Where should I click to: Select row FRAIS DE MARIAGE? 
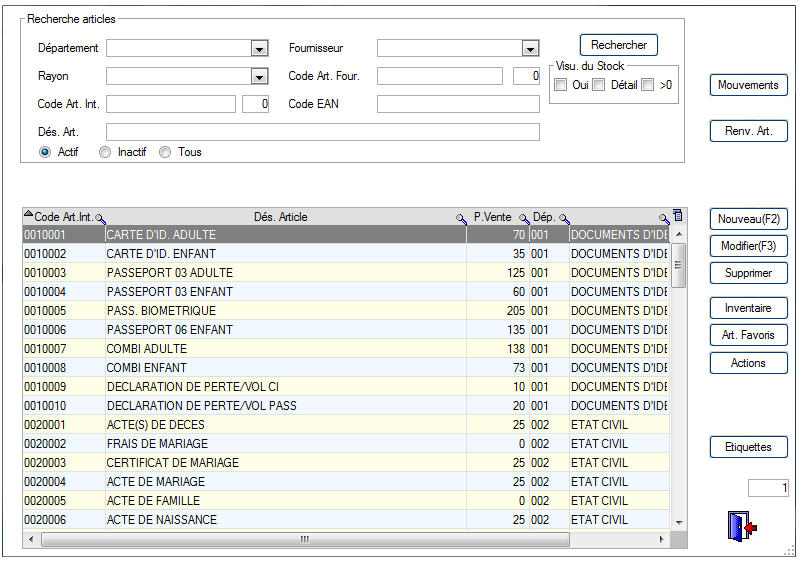346,444
